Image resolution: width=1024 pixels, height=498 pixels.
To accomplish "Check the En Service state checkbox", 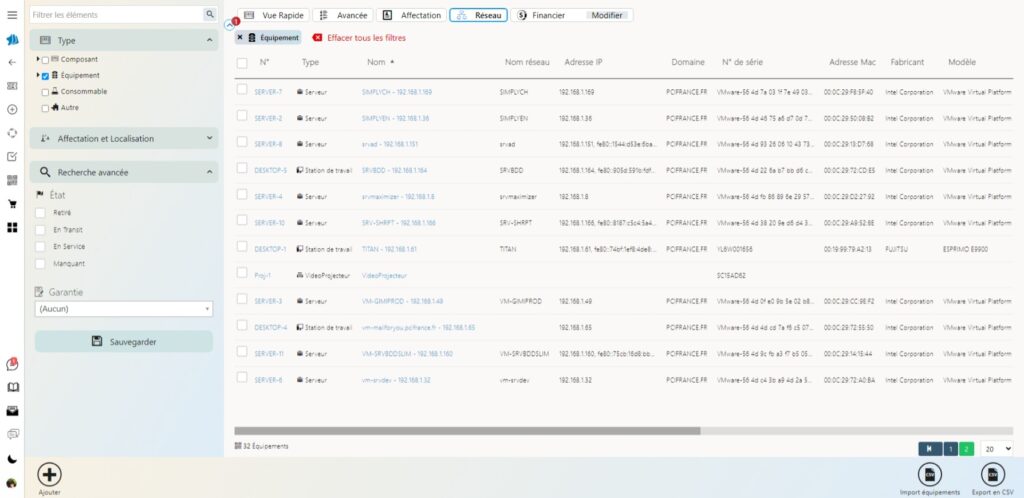I will (40, 246).
